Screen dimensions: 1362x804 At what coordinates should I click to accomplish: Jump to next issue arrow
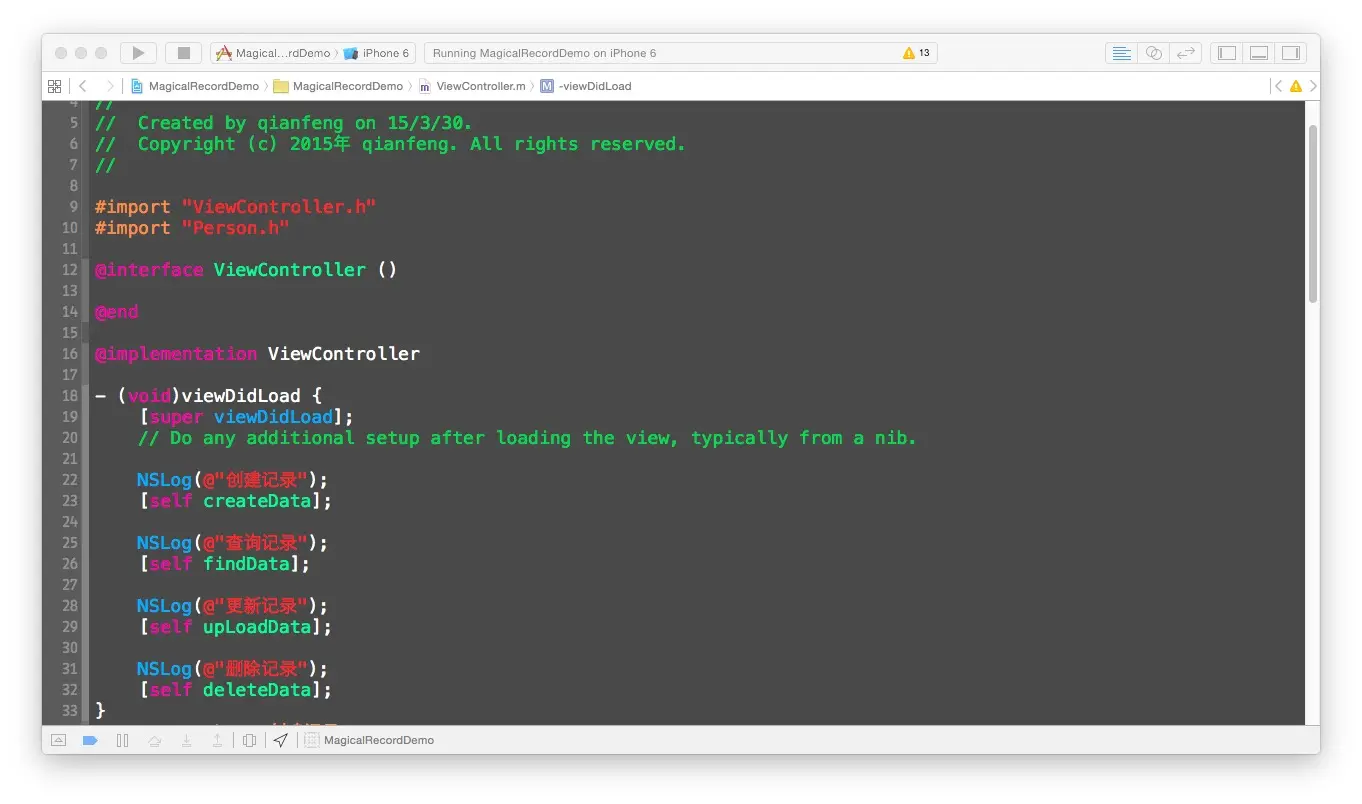(x=1313, y=86)
